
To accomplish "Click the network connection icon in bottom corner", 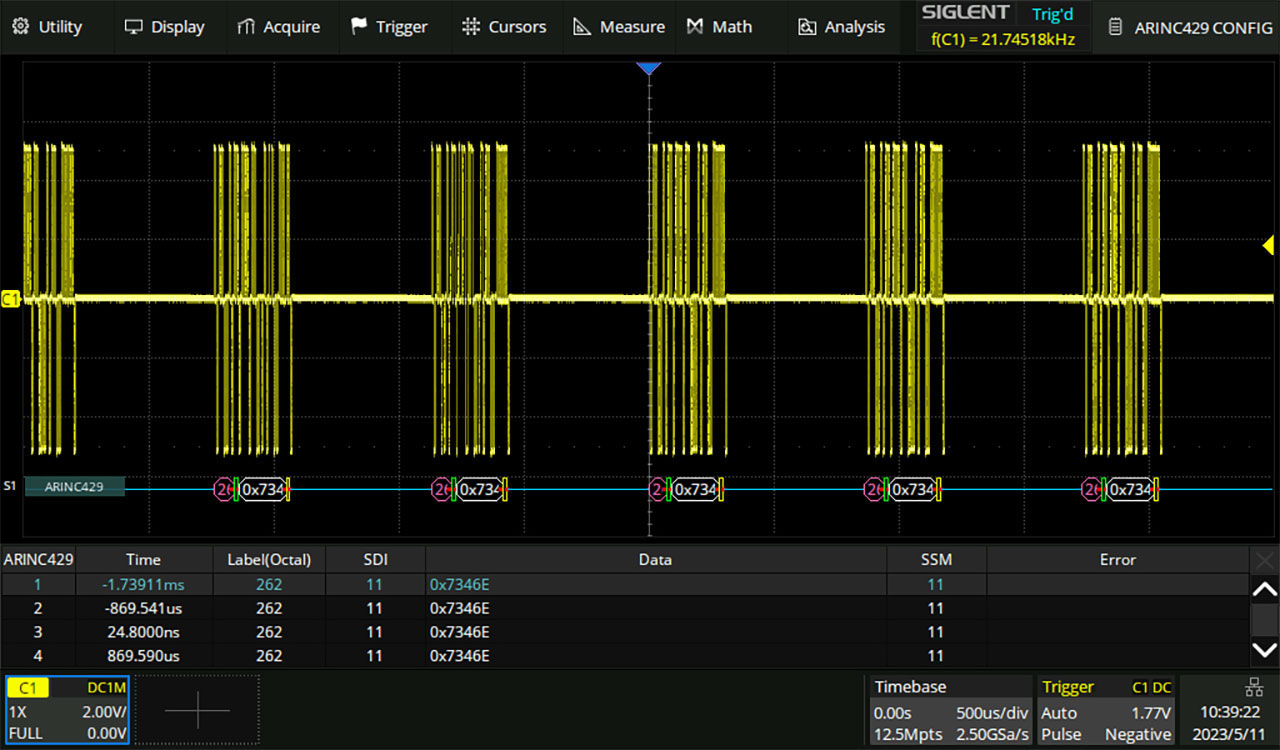I will pos(1254,687).
